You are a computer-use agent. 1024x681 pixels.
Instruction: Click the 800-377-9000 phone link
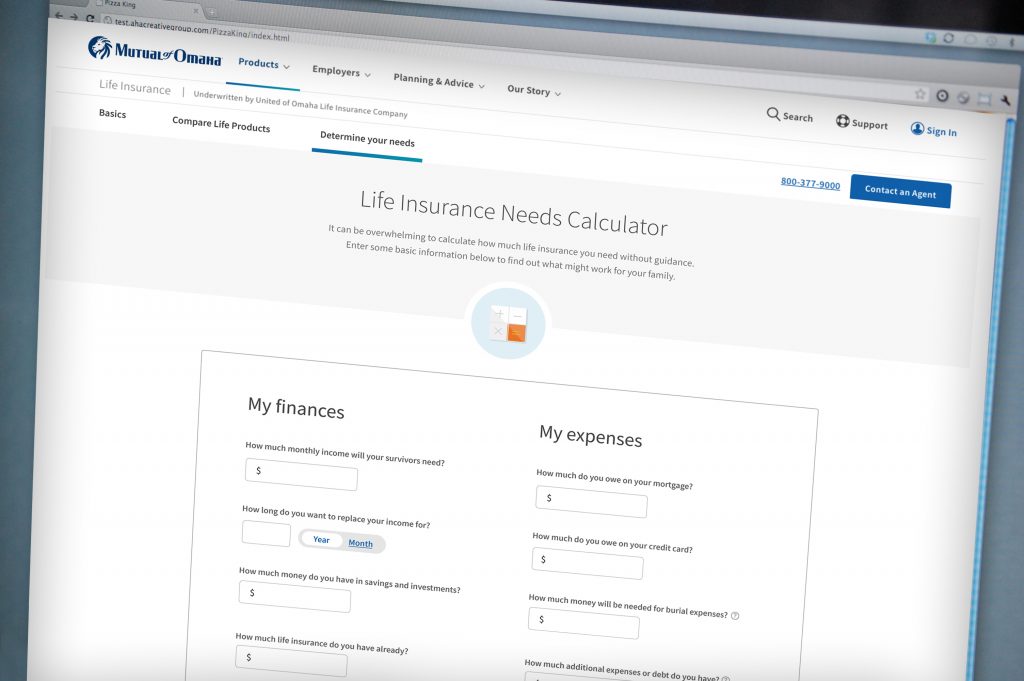click(810, 184)
